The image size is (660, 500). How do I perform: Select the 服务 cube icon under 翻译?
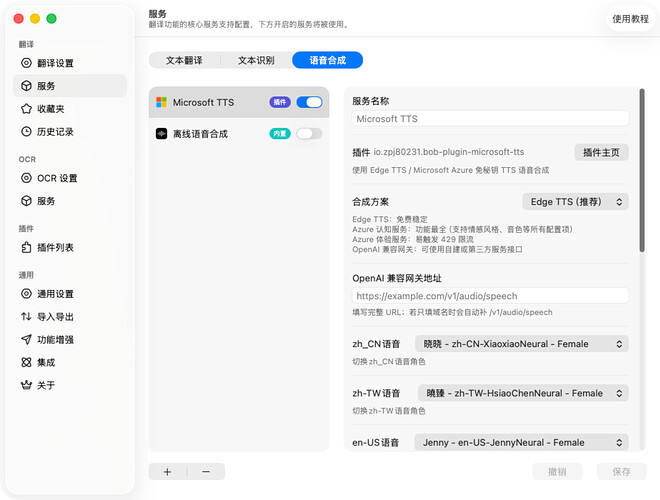coord(26,86)
